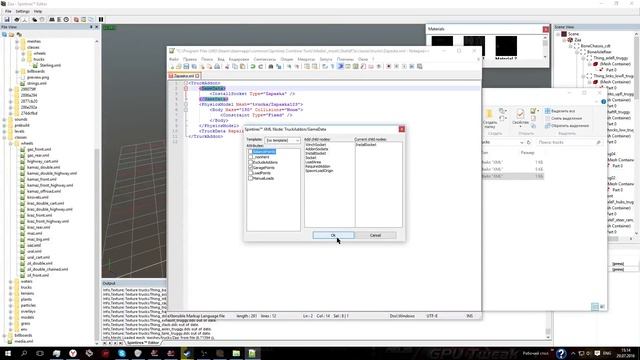
Task: Click Save icon in Notepad++ toolbar
Action: pyautogui.click(x=186, y=67)
